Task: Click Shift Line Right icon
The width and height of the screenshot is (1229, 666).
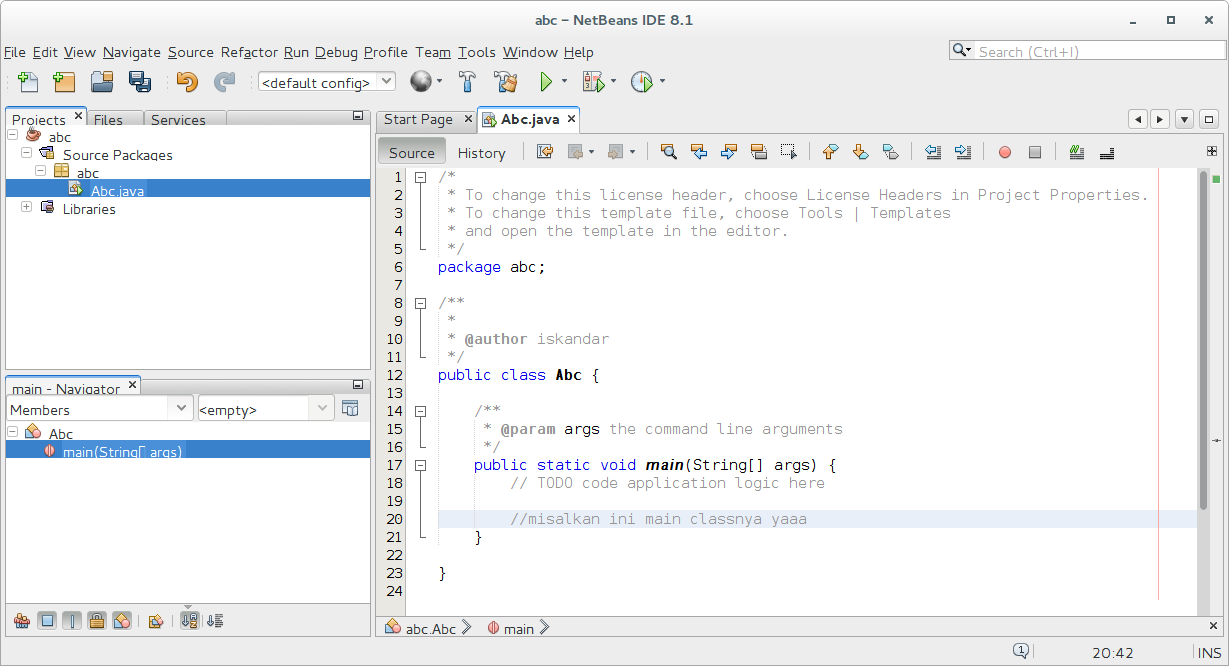Action: pyautogui.click(x=963, y=152)
